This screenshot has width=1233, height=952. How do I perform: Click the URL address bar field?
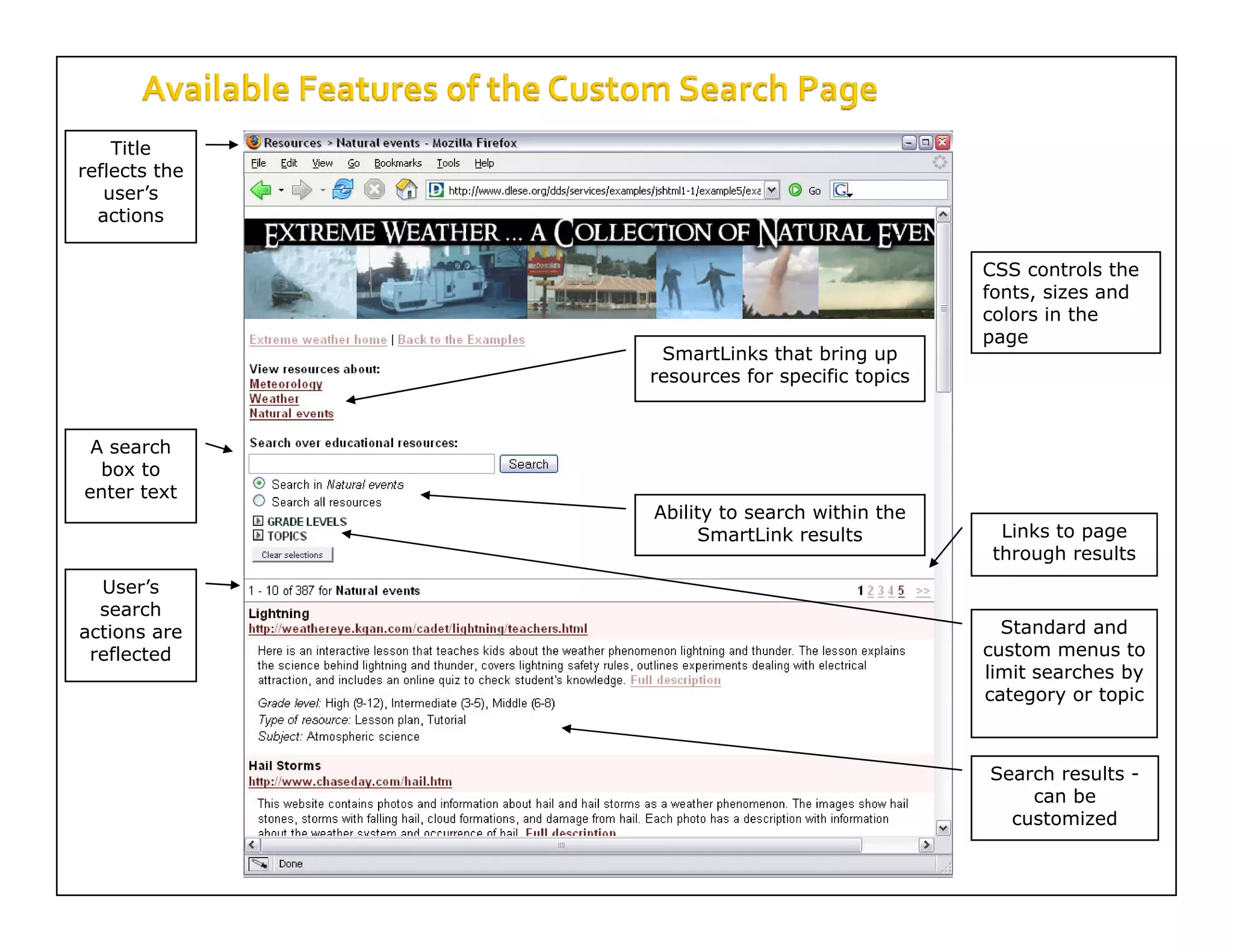604,190
